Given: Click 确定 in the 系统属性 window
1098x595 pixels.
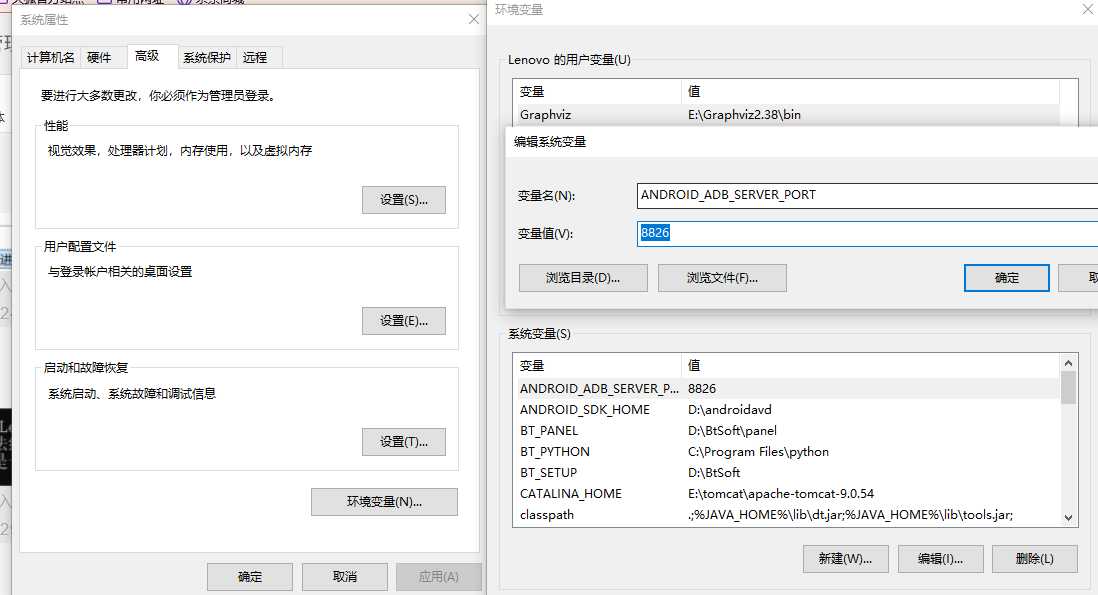Looking at the screenshot, I should tap(250, 577).
